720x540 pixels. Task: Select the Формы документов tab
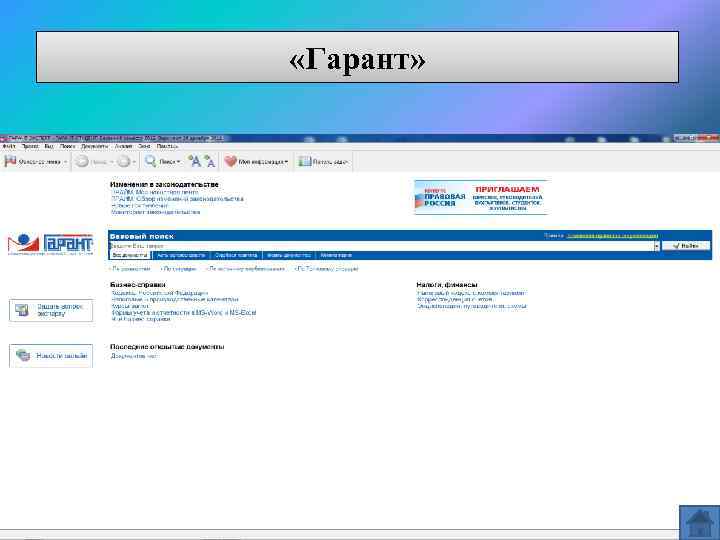coord(289,255)
